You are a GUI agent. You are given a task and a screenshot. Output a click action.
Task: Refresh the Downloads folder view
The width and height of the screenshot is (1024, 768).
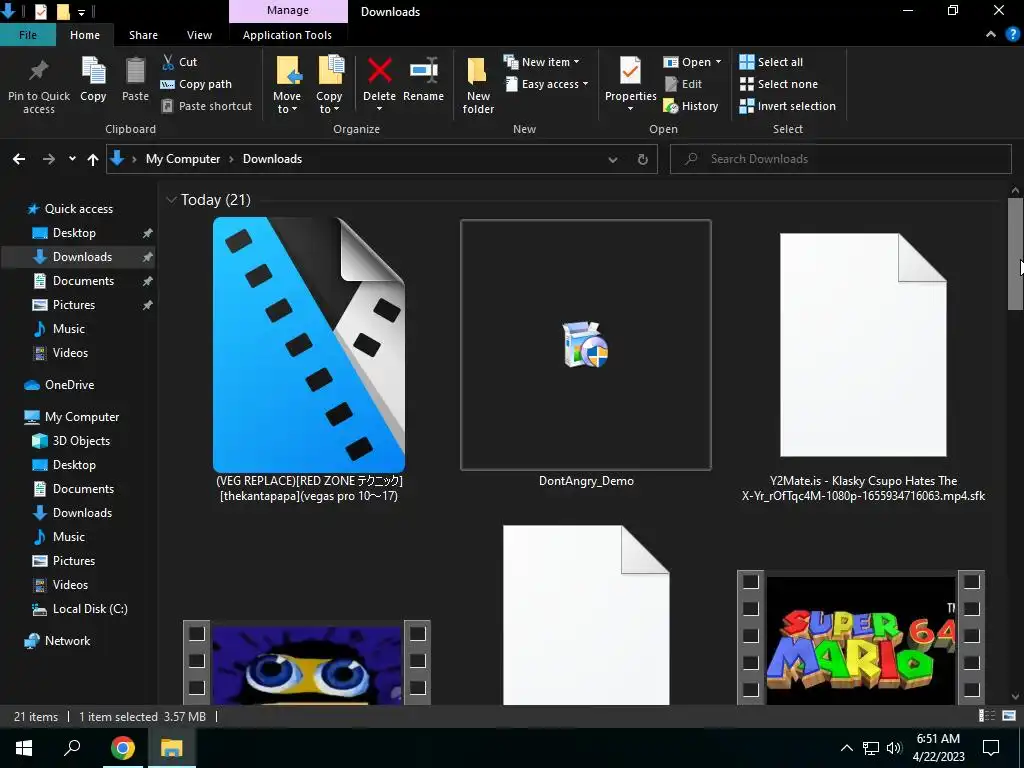pos(643,159)
